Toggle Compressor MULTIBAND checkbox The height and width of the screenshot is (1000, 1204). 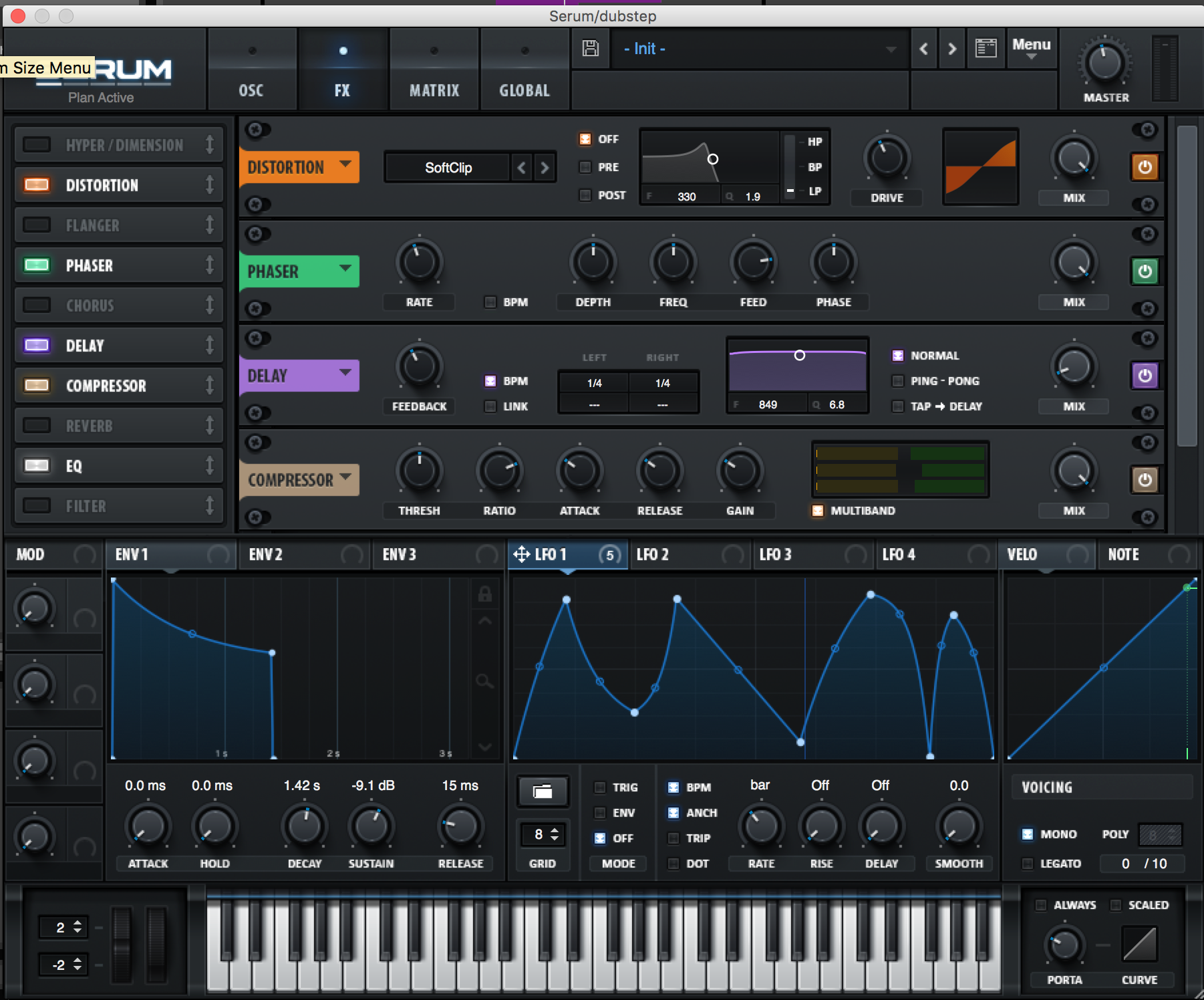(818, 511)
